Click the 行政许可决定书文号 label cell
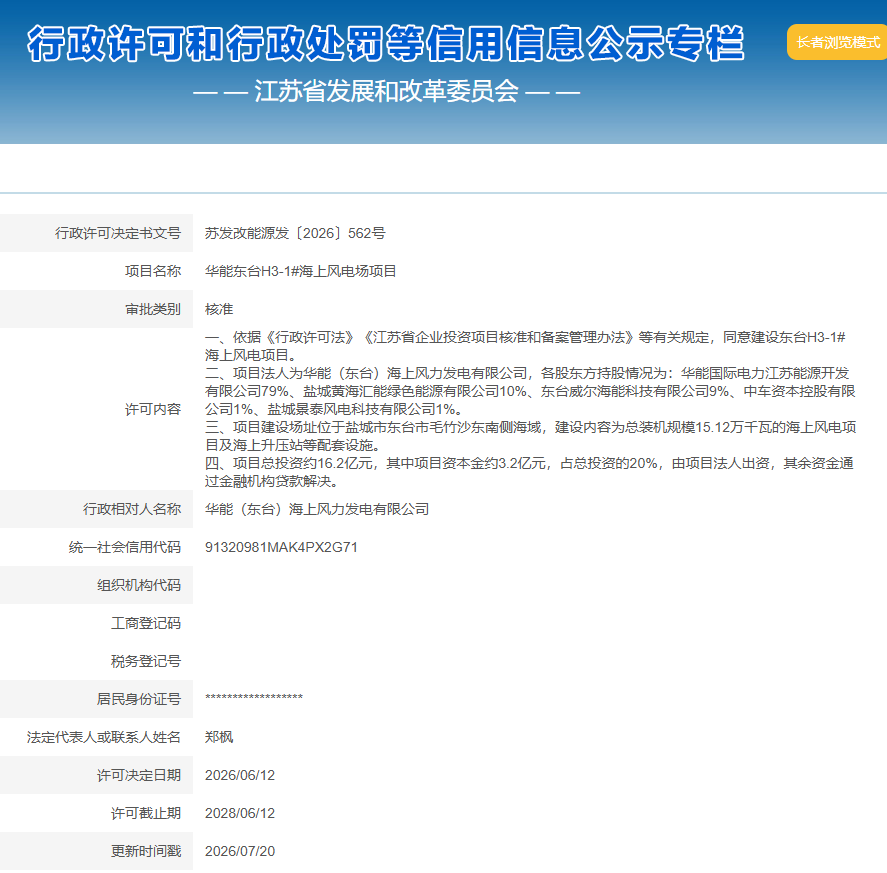The width and height of the screenshot is (887, 873). coord(96,233)
